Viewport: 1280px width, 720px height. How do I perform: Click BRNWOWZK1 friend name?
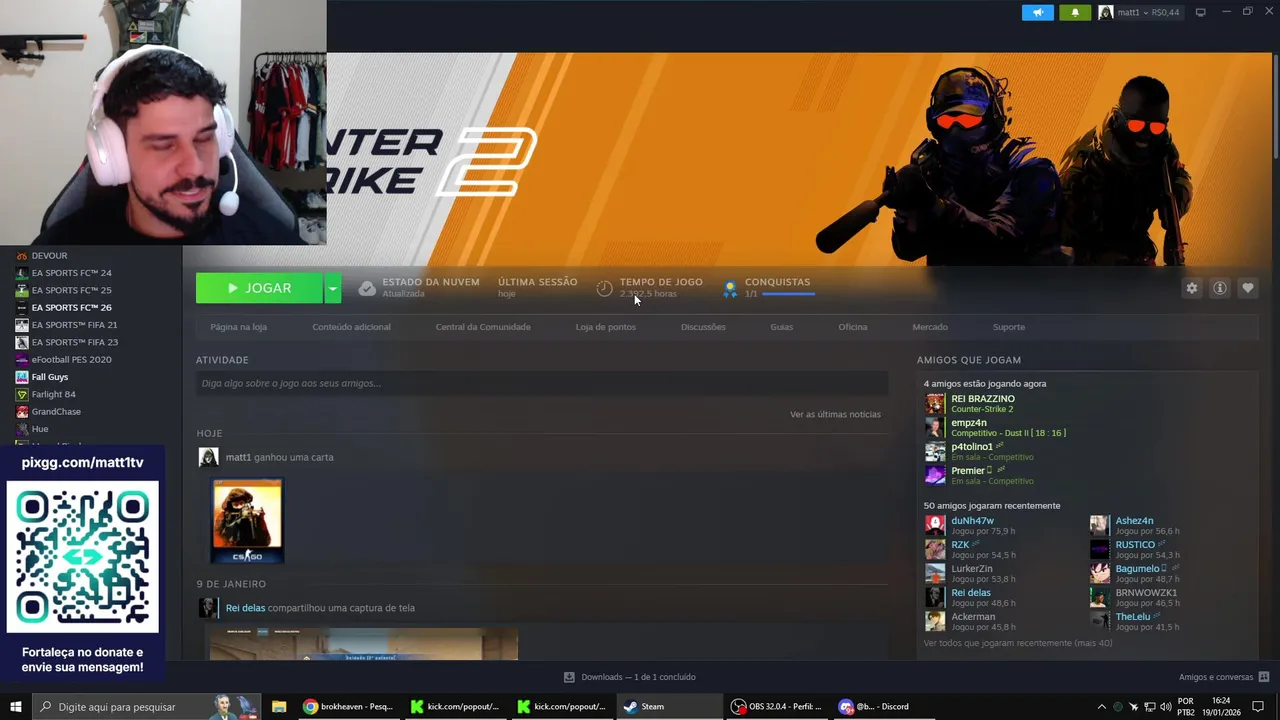1146,593
